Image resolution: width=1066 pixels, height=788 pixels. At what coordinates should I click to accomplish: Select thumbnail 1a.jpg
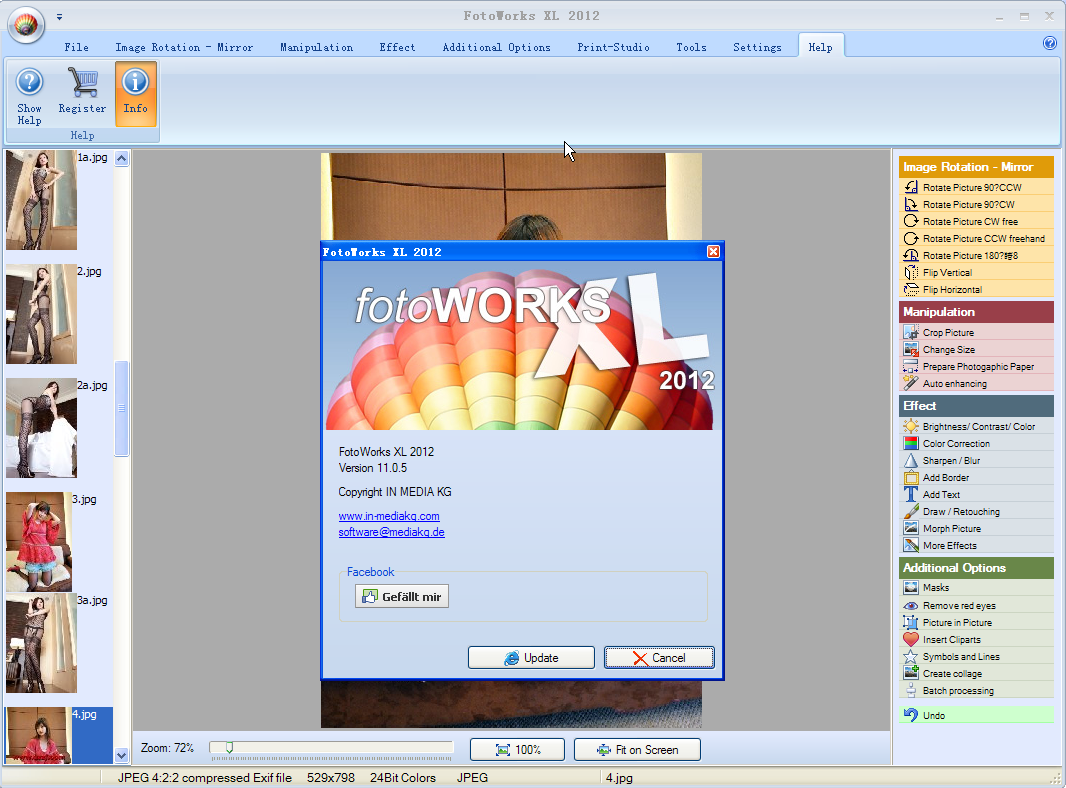pos(41,200)
